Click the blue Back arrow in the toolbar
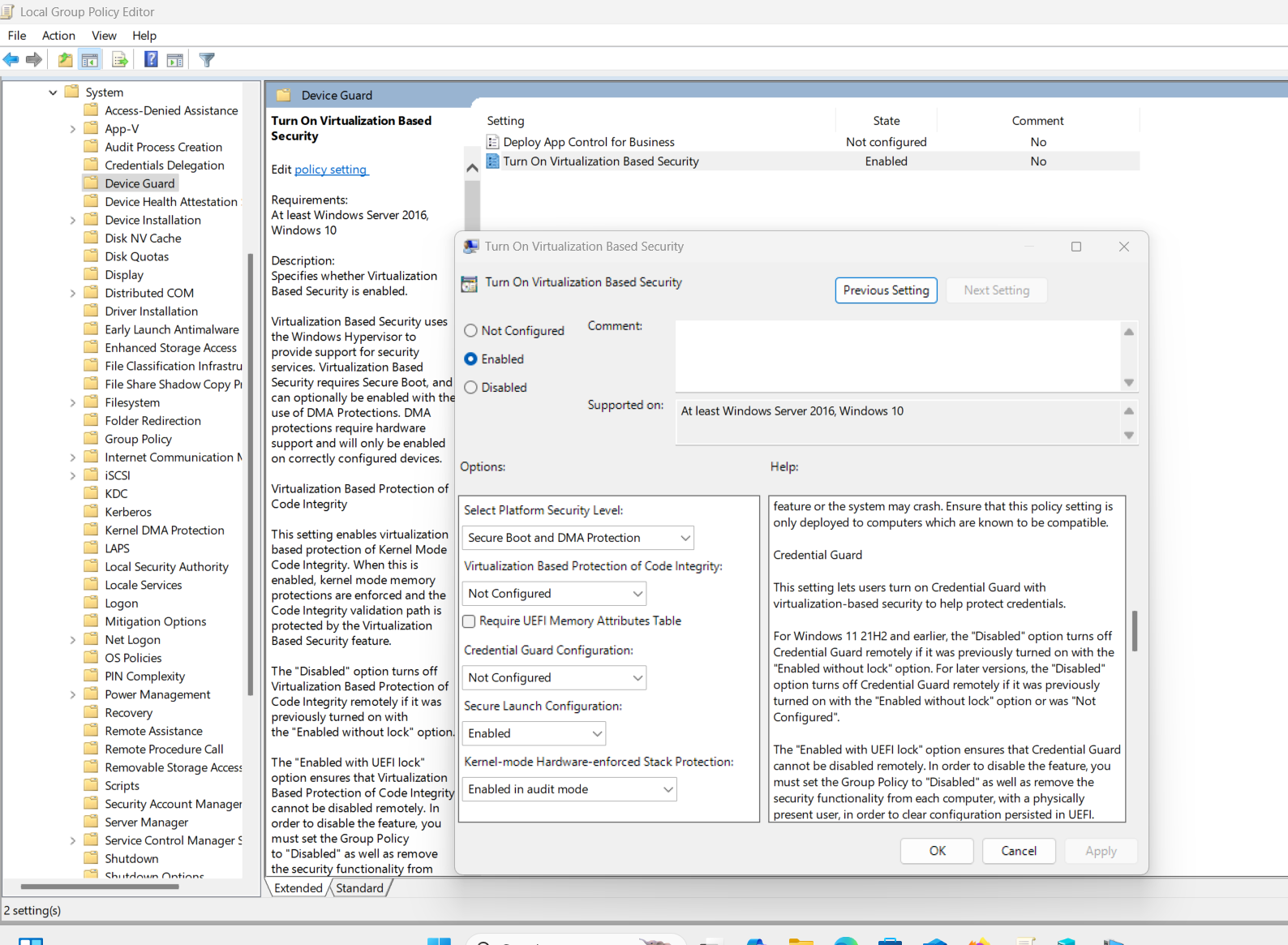1288x945 pixels. point(11,60)
